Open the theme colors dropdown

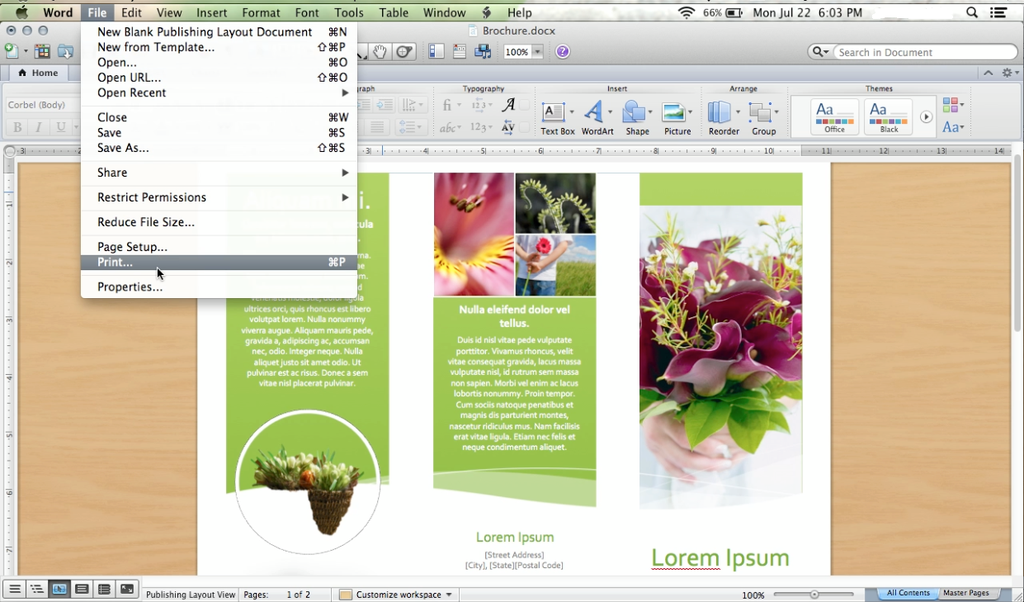tap(953, 104)
